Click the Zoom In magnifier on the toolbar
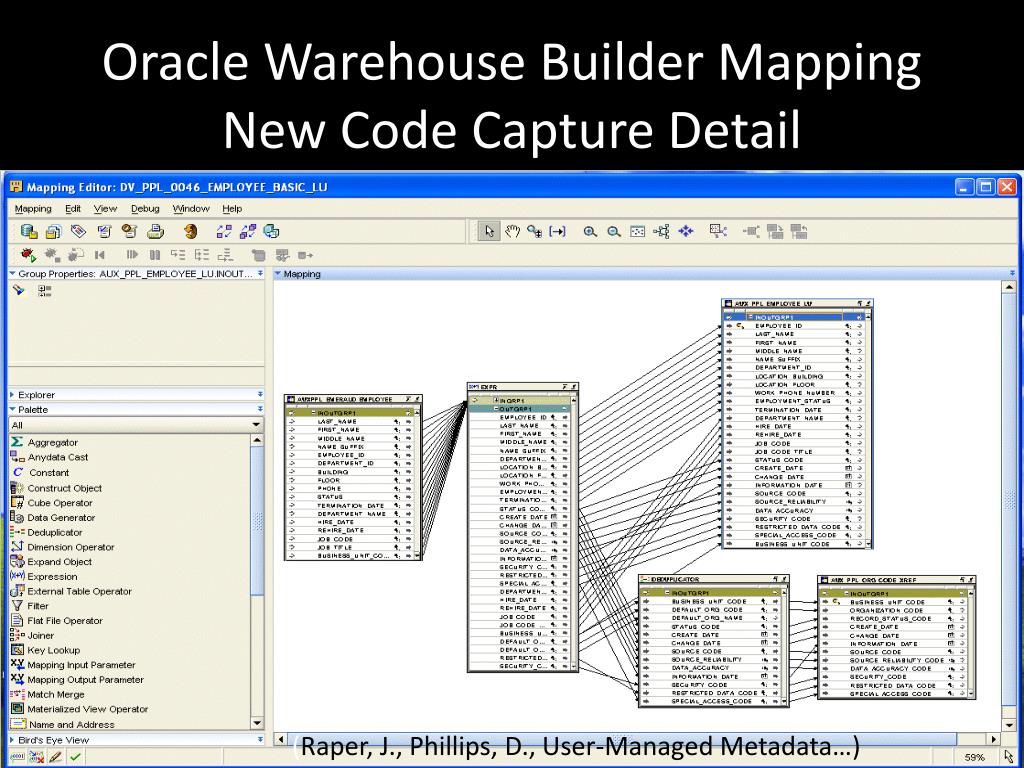The height and width of the screenshot is (768, 1024). point(591,231)
